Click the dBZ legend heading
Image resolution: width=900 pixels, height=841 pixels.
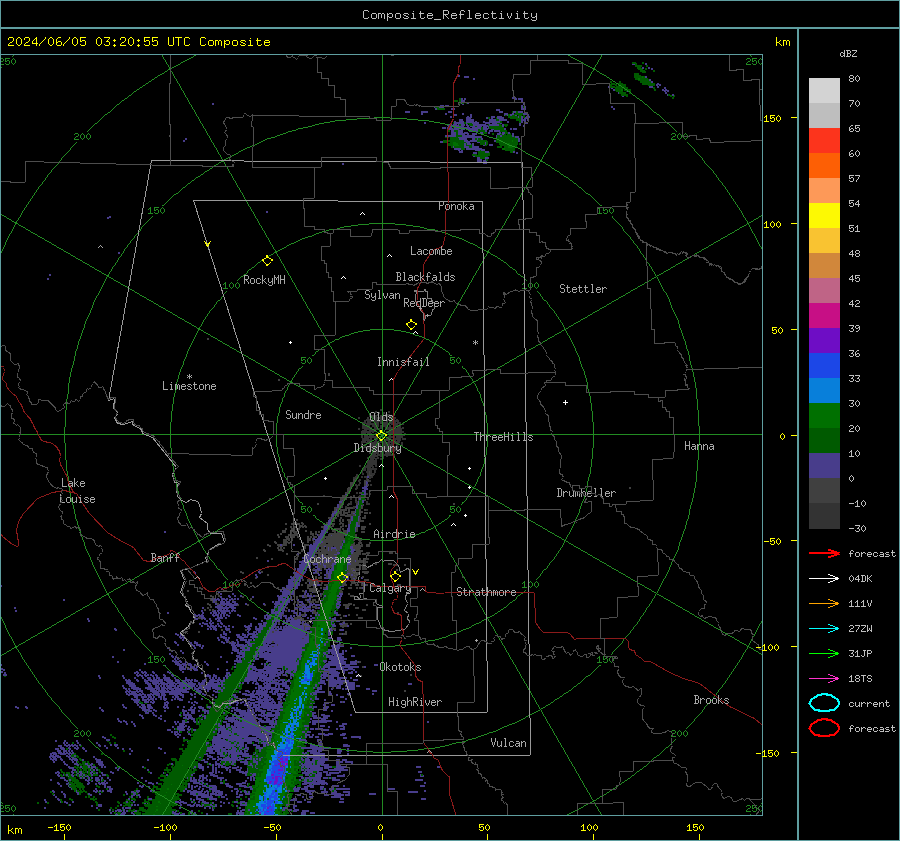coord(848,54)
